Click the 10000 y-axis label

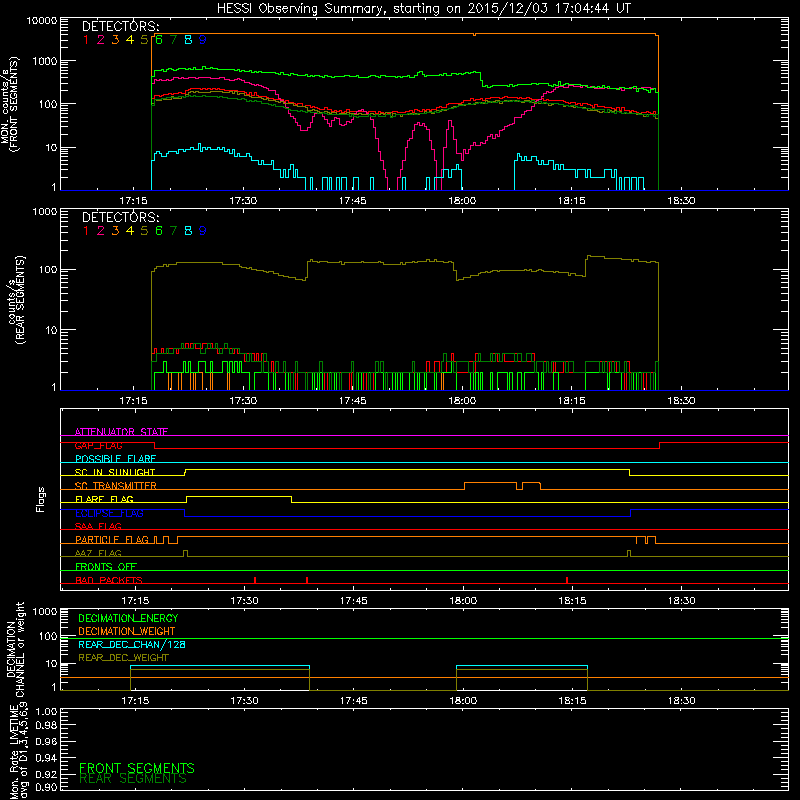click(x=42, y=21)
